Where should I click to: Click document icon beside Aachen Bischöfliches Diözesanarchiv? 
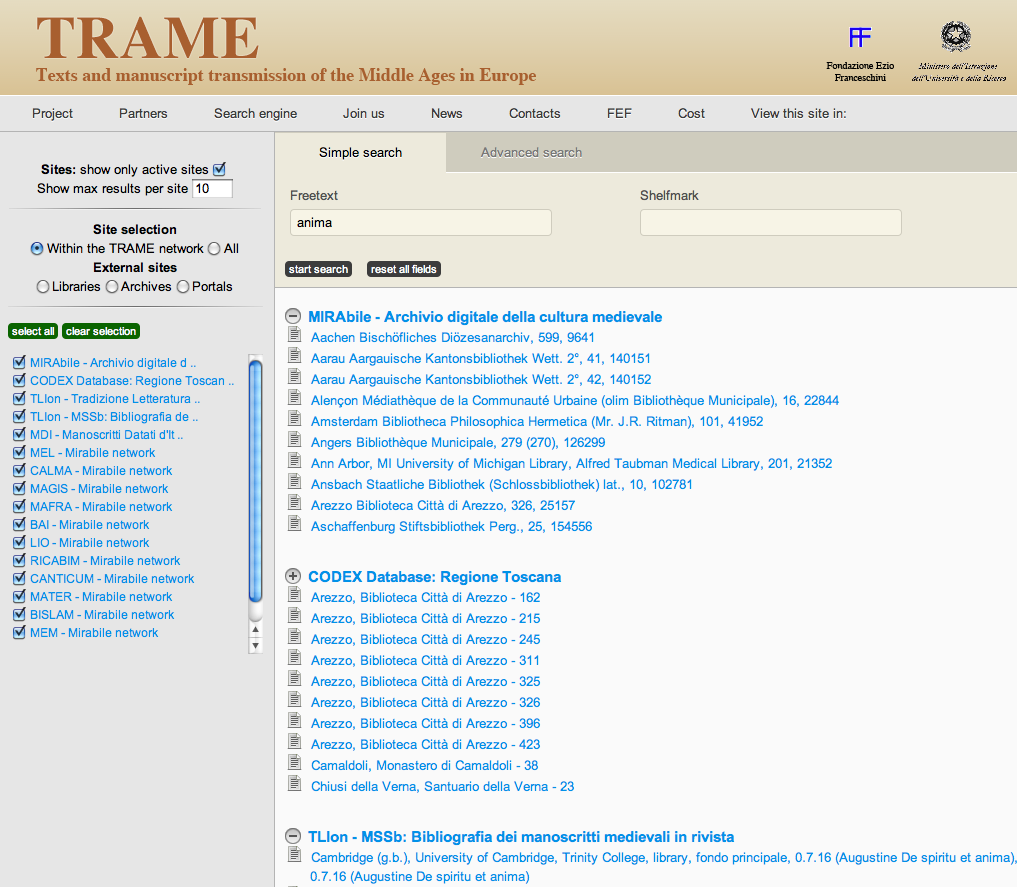click(x=294, y=337)
